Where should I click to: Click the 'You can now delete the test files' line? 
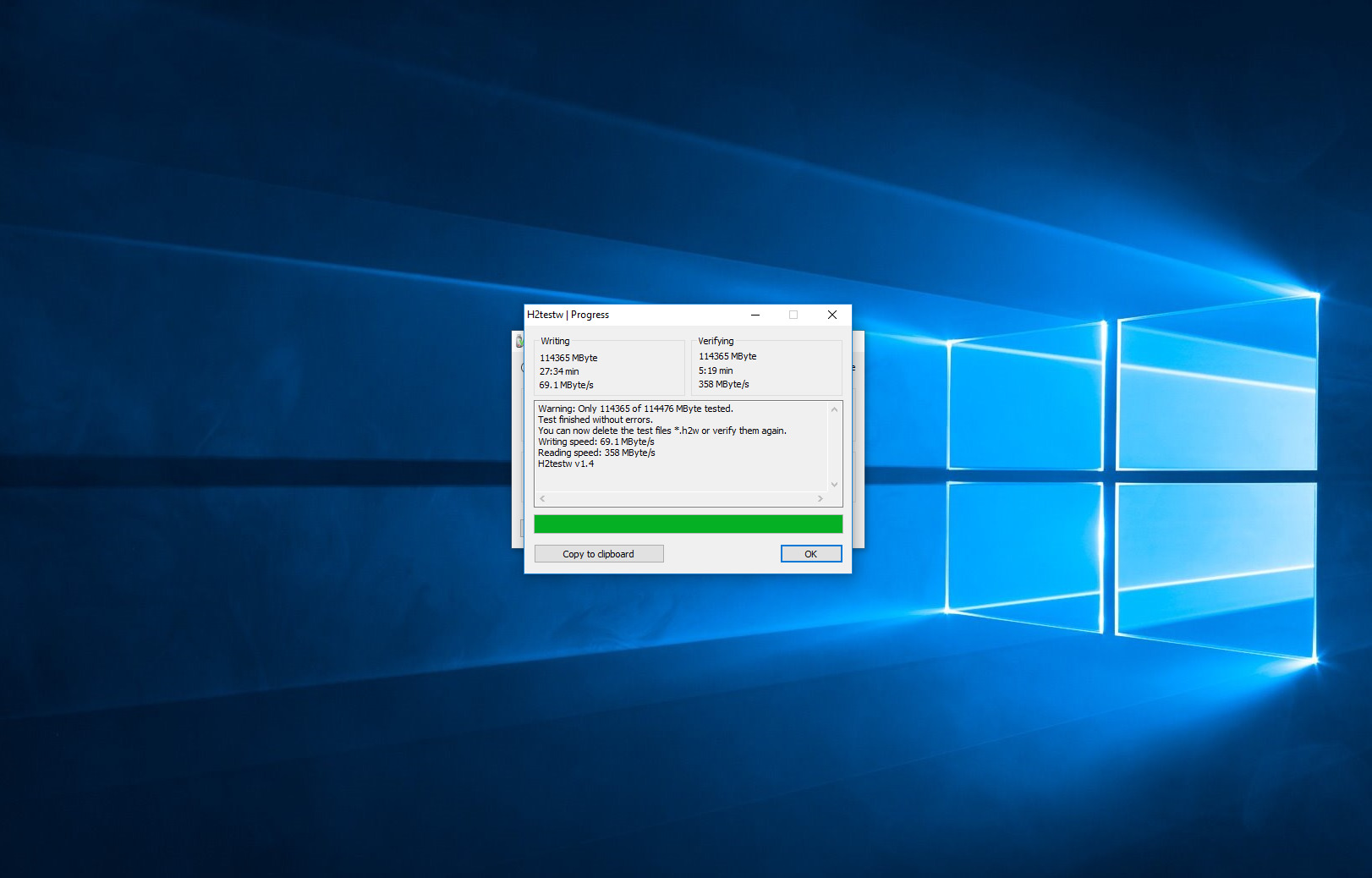click(x=662, y=431)
